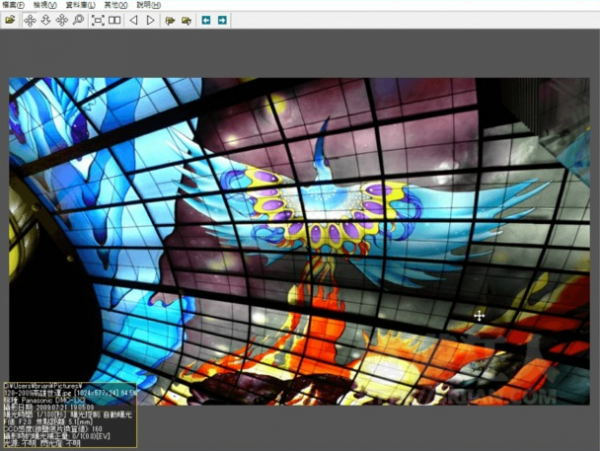The image size is (600, 451).
Task: Click the fit-to-window frame icon
Action: point(98,20)
